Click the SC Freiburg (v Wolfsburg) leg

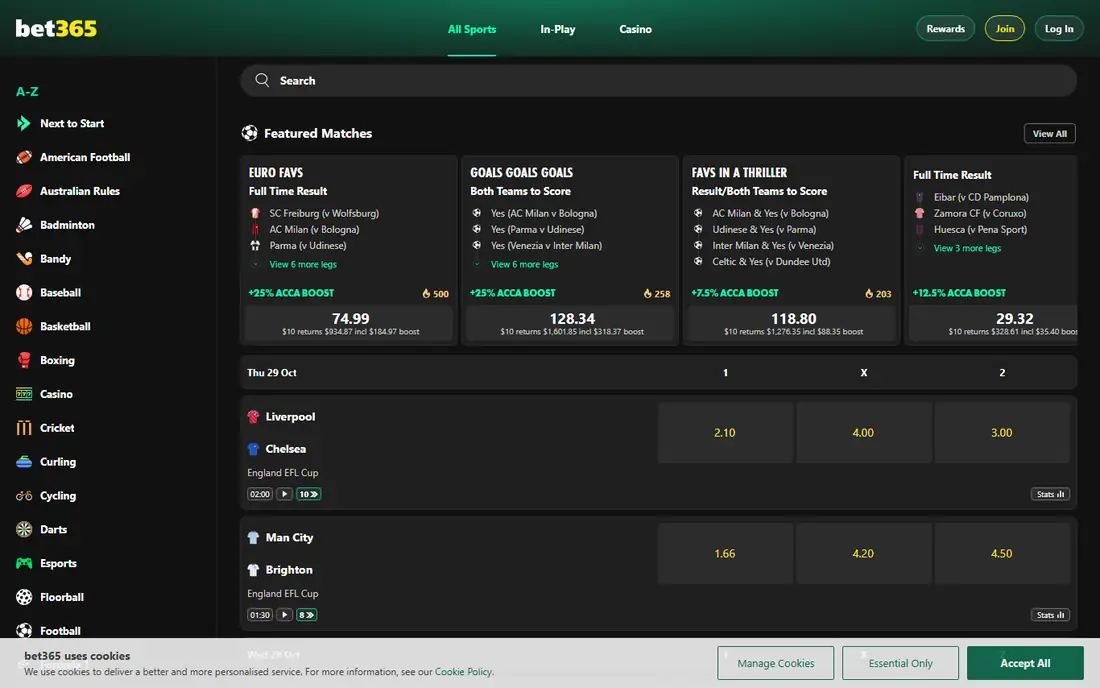pyautogui.click(x=323, y=213)
